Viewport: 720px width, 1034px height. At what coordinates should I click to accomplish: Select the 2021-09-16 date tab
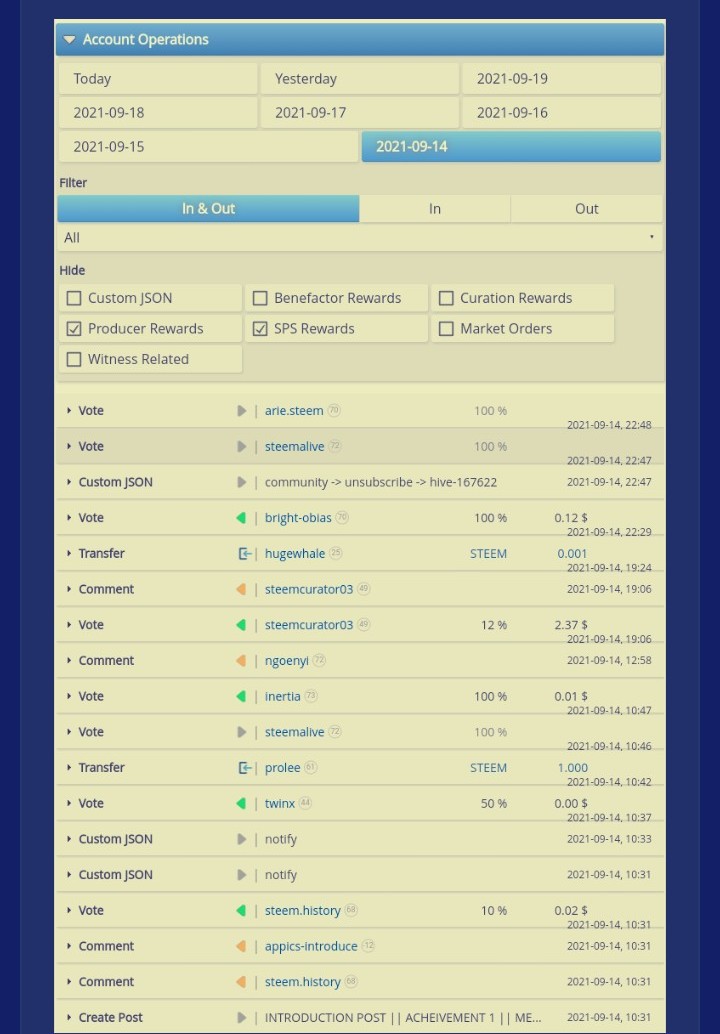561,113
